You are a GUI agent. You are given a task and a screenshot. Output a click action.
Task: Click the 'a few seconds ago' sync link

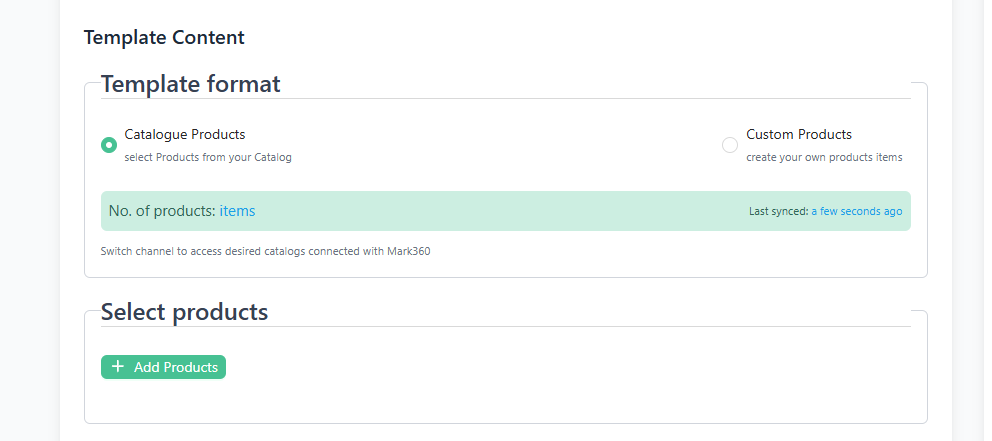856,212
